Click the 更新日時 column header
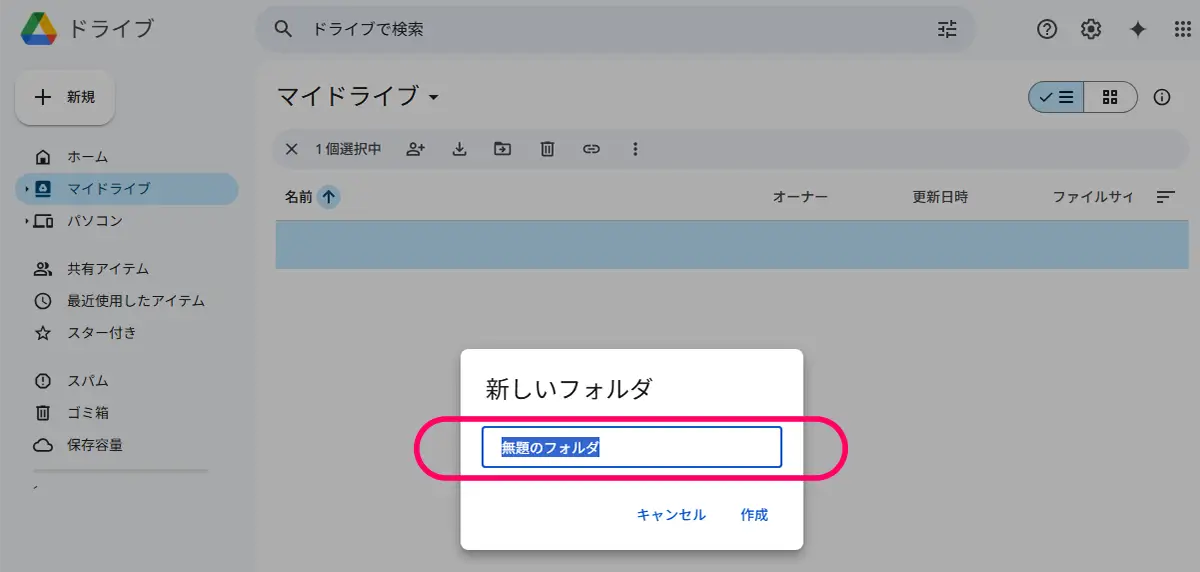This screenshot has width=1200, height=572. click(940, 197)
